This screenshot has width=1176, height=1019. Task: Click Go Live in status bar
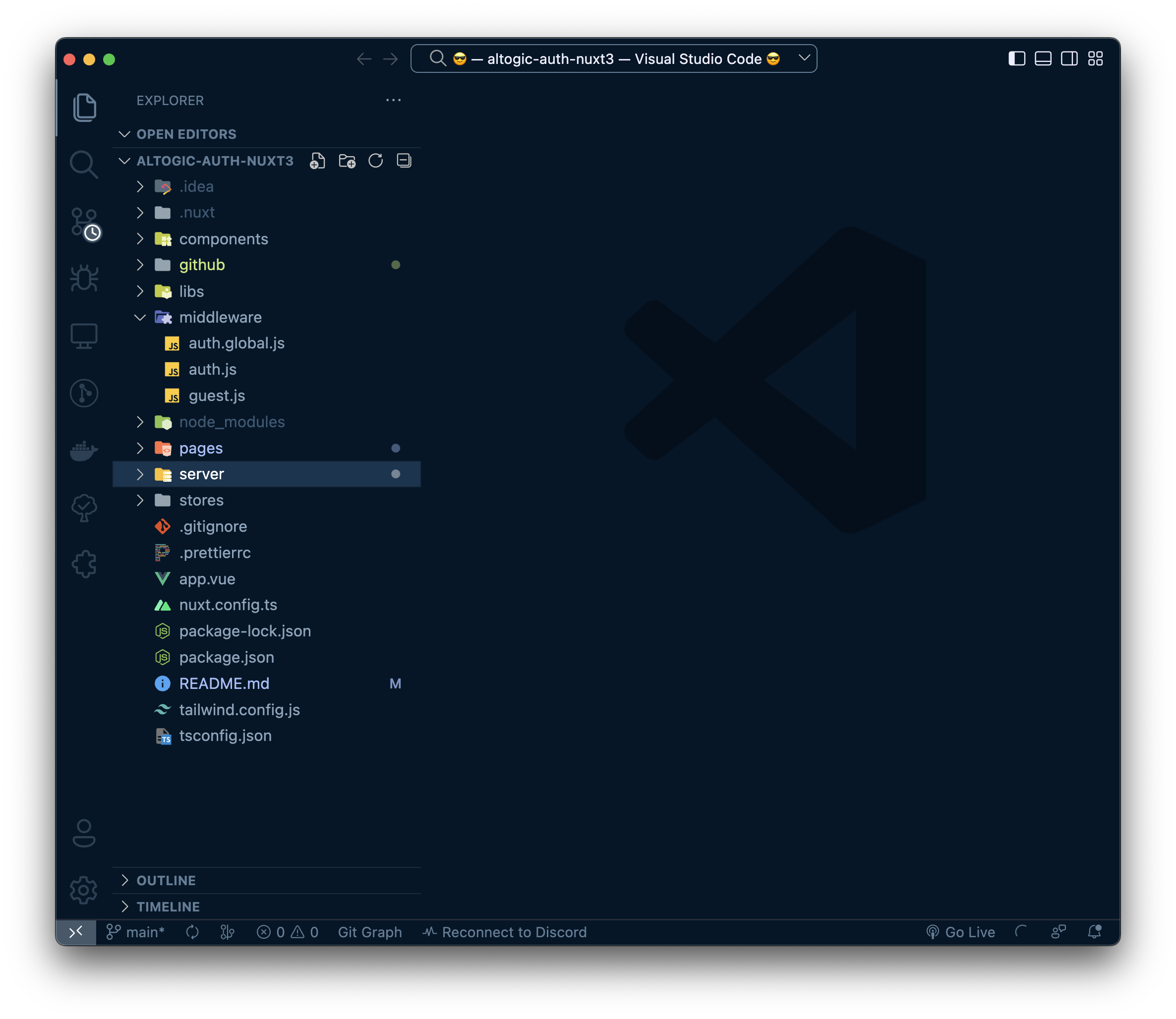point(961,932)
